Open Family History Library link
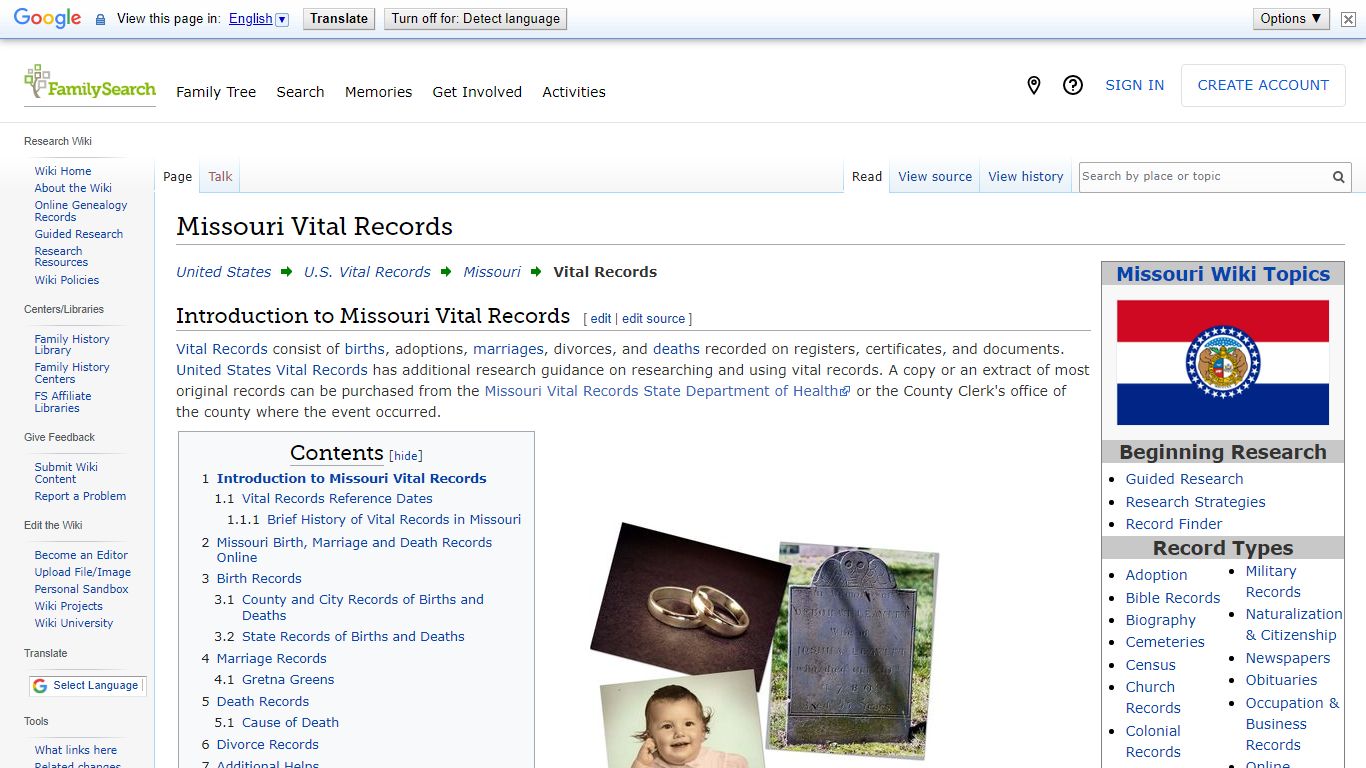Screen dimensions: 1366x768 (72, 345)
